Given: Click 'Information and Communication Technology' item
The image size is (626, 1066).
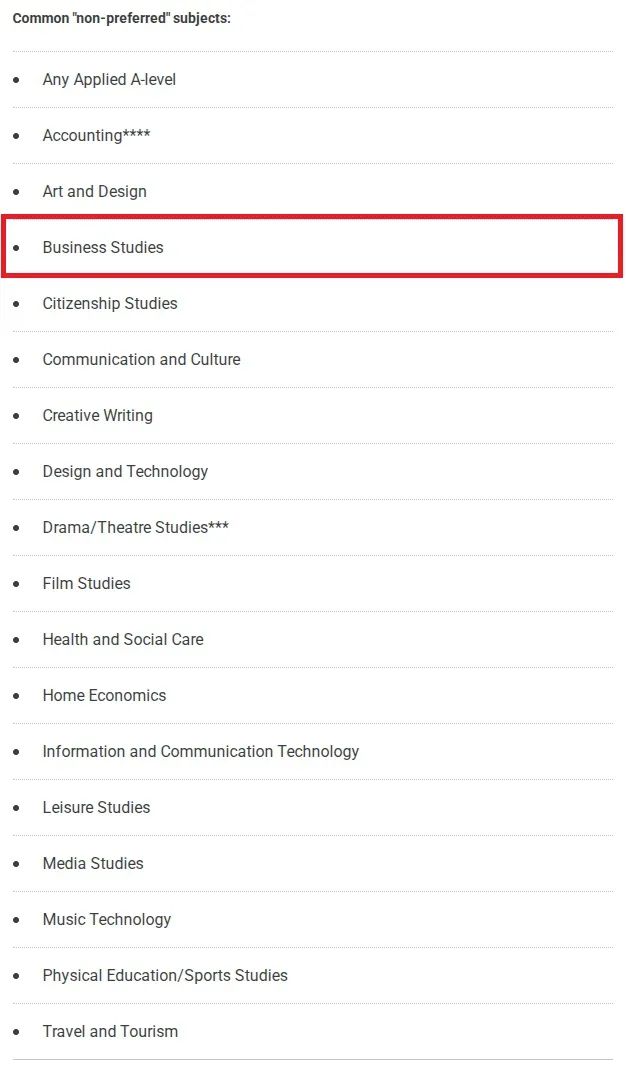Looking at the screenshot, I should click(x=200, y=751).
